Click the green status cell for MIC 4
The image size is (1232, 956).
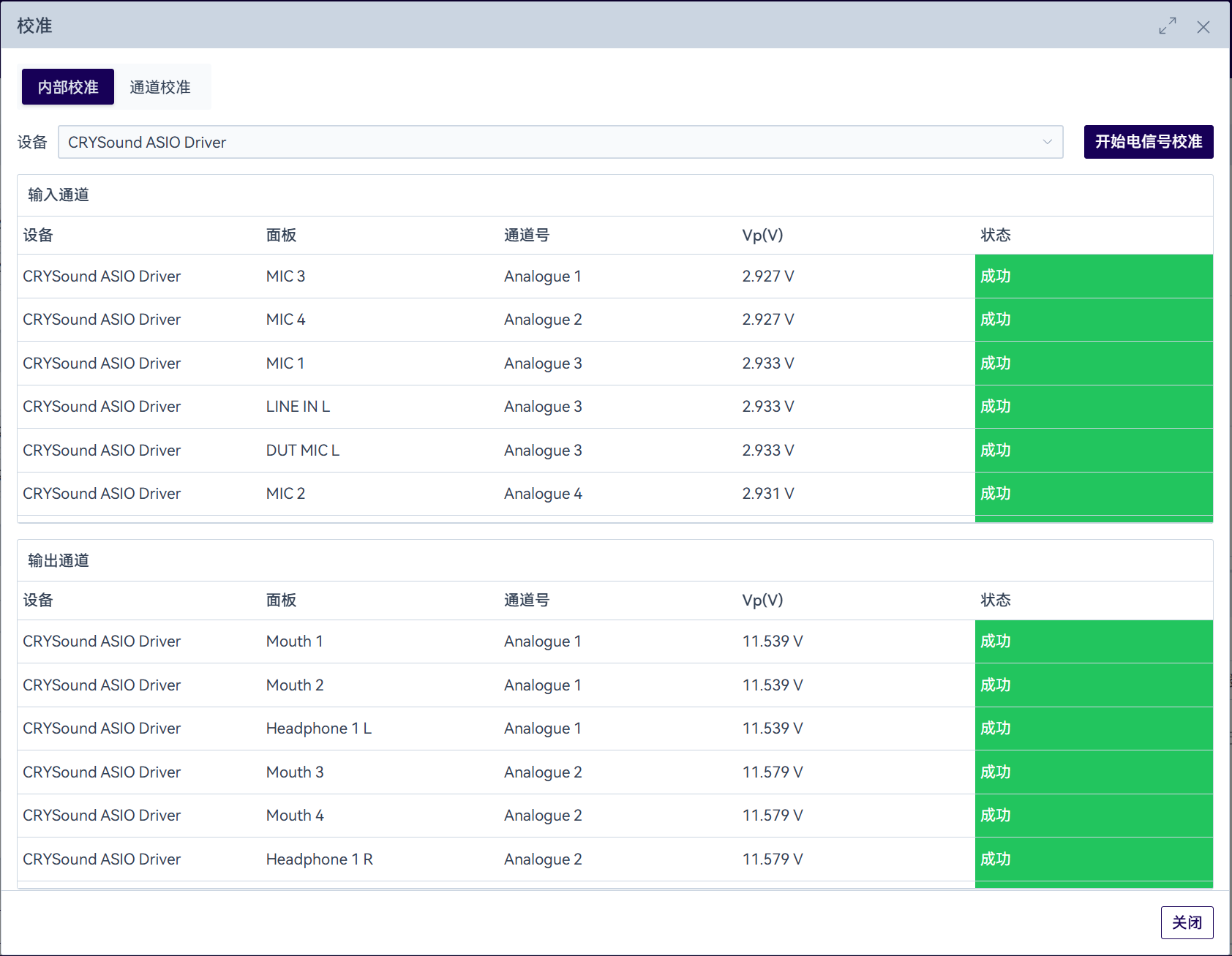1093,320
